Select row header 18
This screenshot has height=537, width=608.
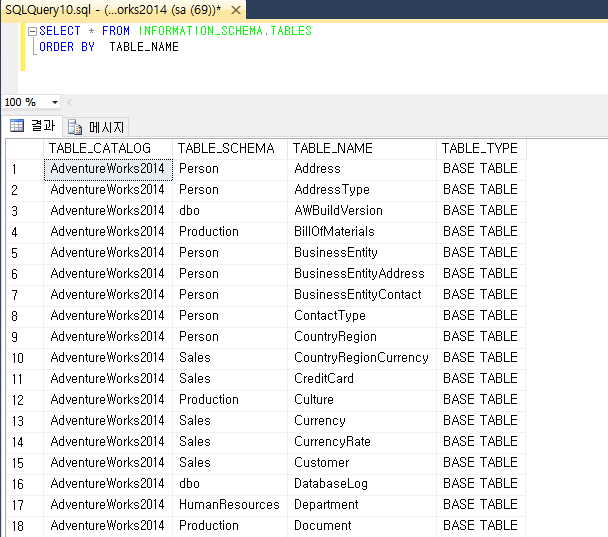coord(25,526)
